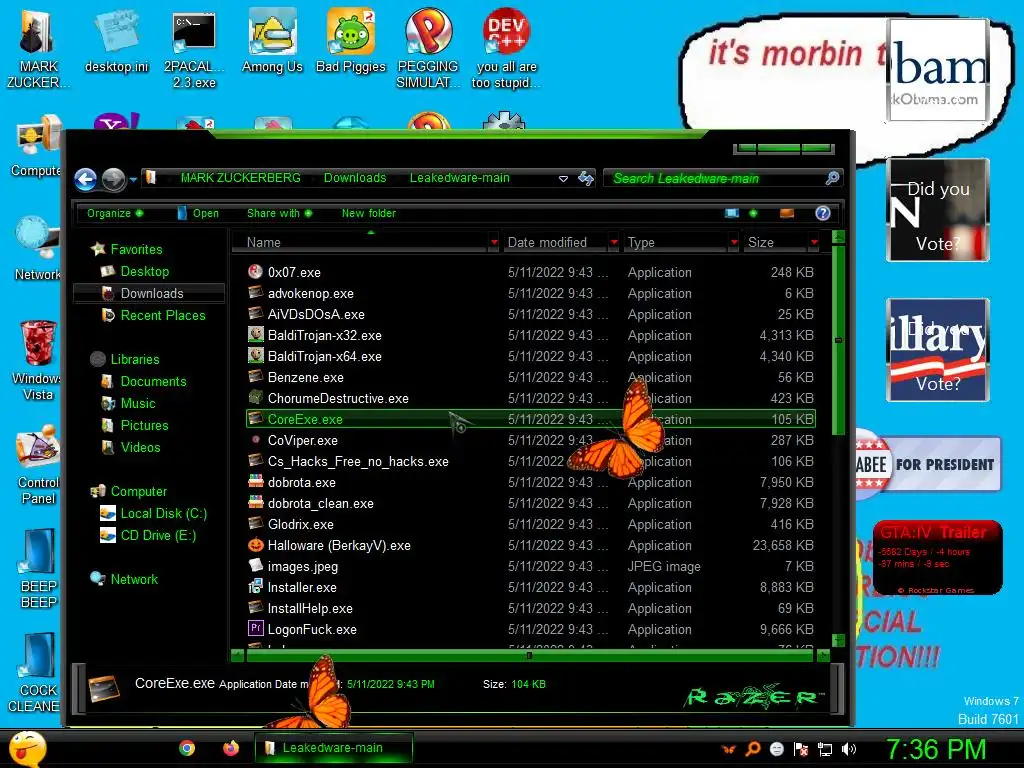This screenshot has width=1024, height=768.
Task: Click the volume speaker tray icon
Action: click(x=849, y=749)
